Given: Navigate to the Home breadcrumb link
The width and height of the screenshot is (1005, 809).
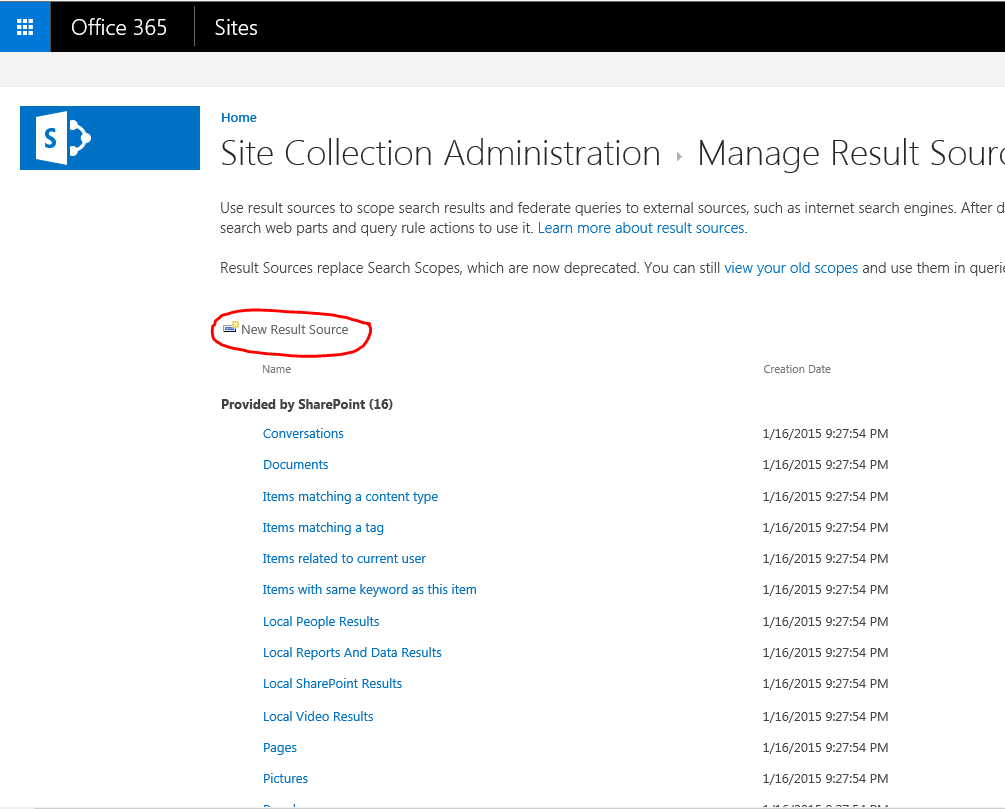Looking at the screenshot, I should pos(238,117).
